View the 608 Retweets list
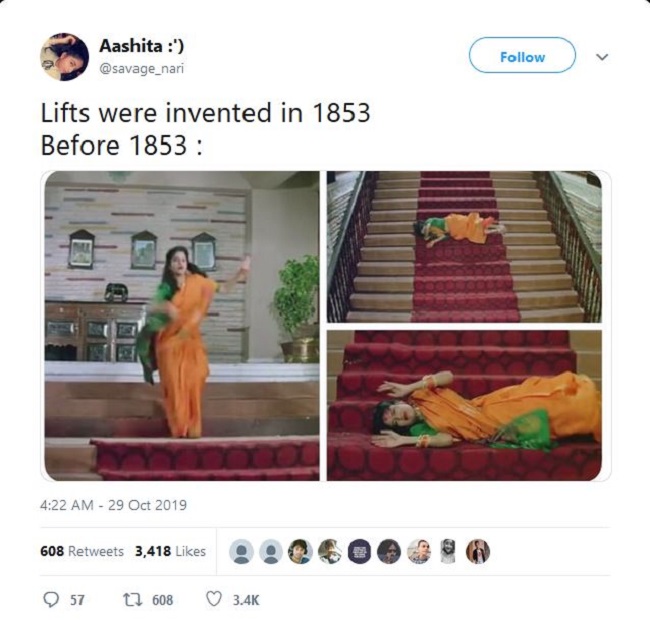Screen dimensions: 650x630 pyautogui.click(x=82, y=551)
